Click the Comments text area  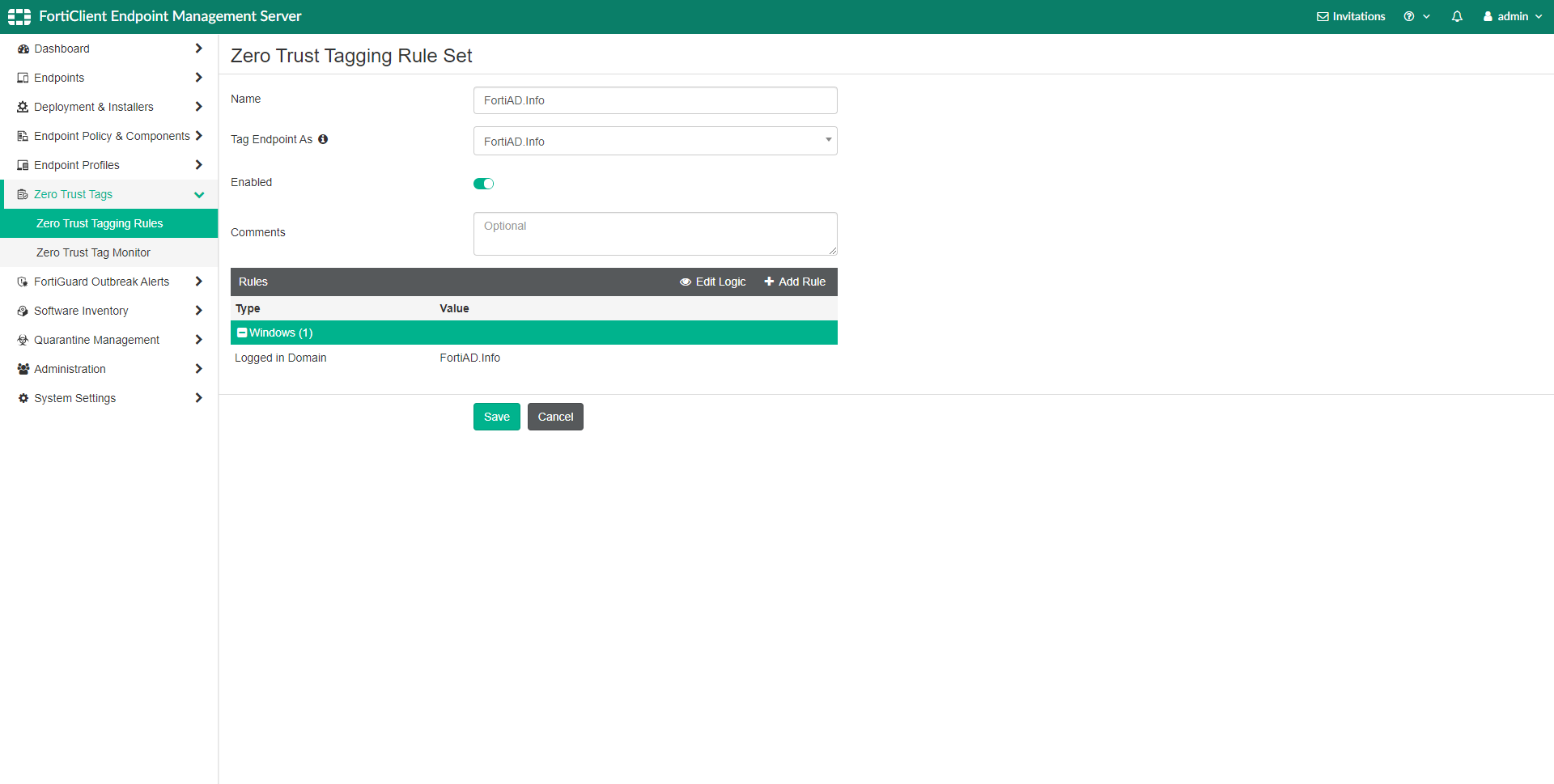pos(656,234)
